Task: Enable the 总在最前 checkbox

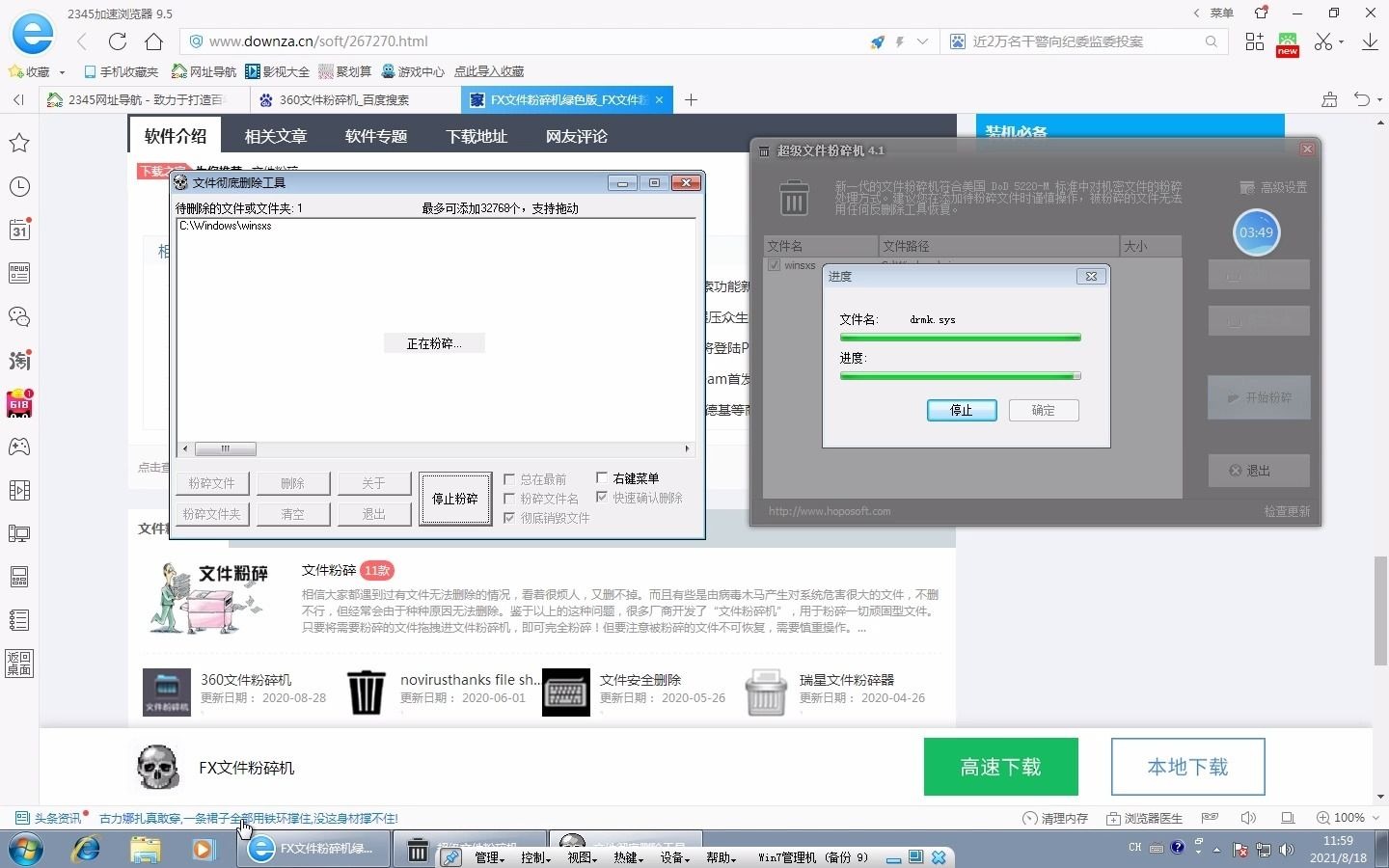Action: point(510,479)
